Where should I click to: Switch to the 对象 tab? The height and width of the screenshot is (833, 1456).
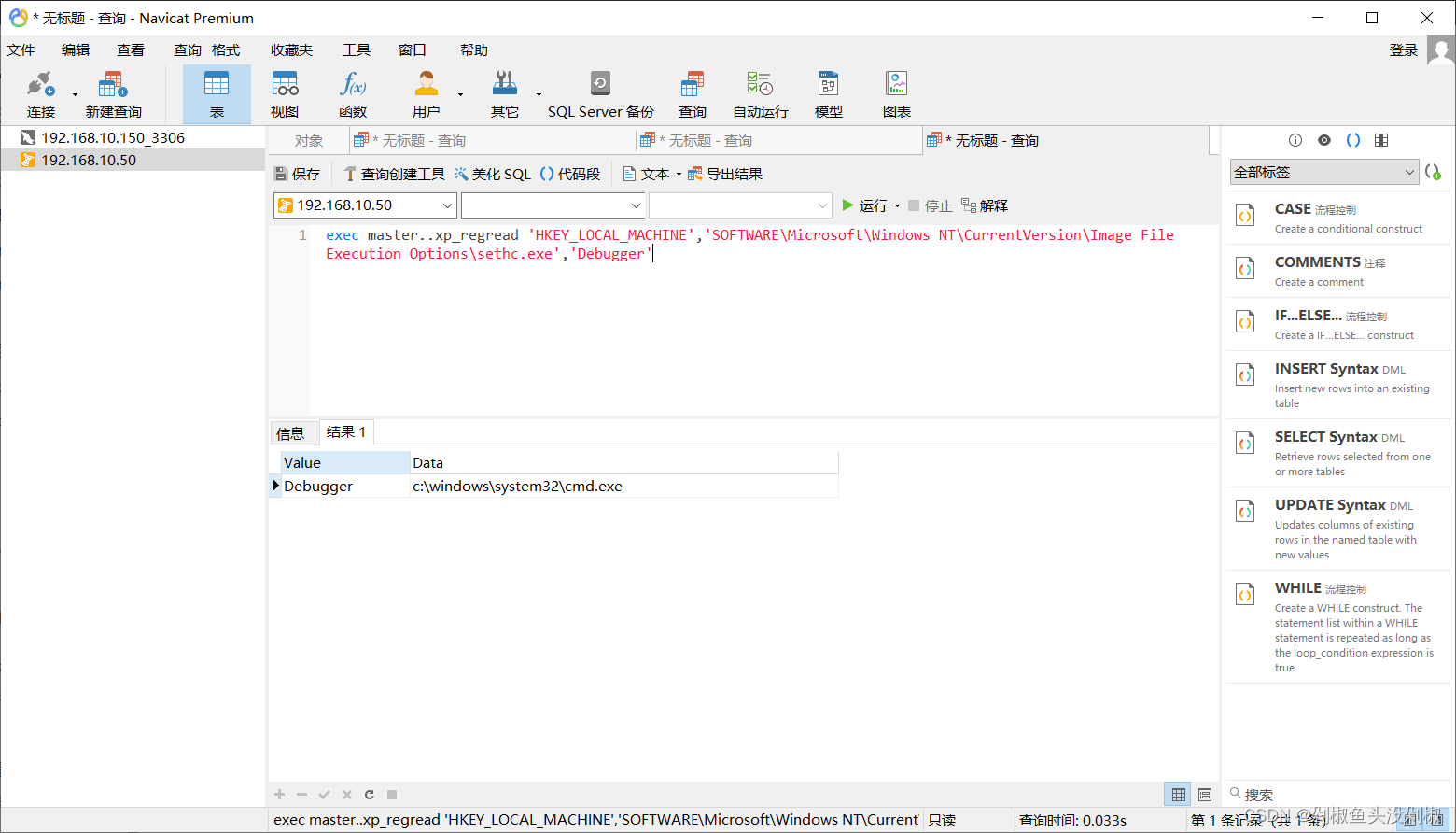tap(309, 141)
